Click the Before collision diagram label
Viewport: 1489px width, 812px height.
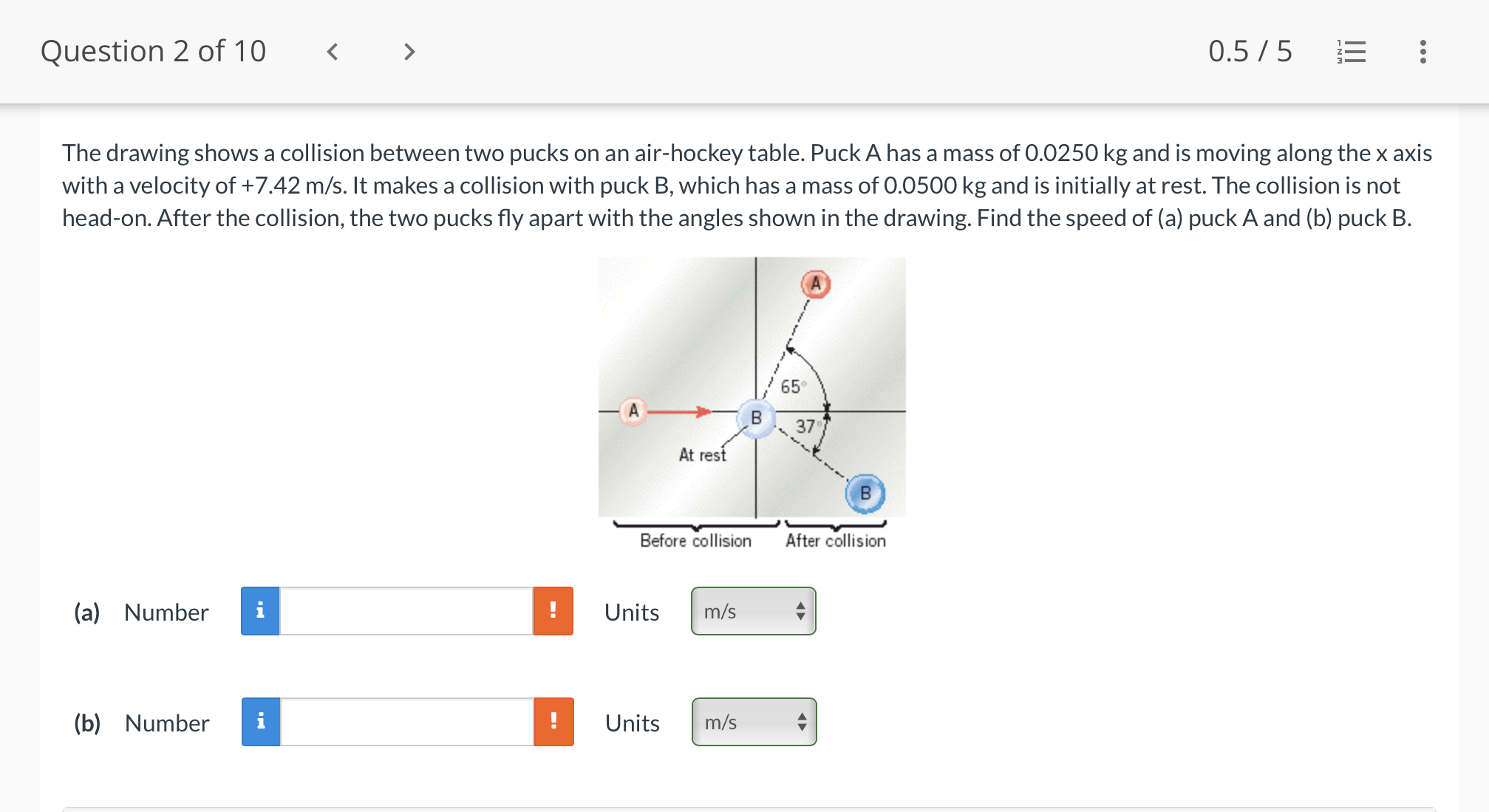[x=695, y=540]
